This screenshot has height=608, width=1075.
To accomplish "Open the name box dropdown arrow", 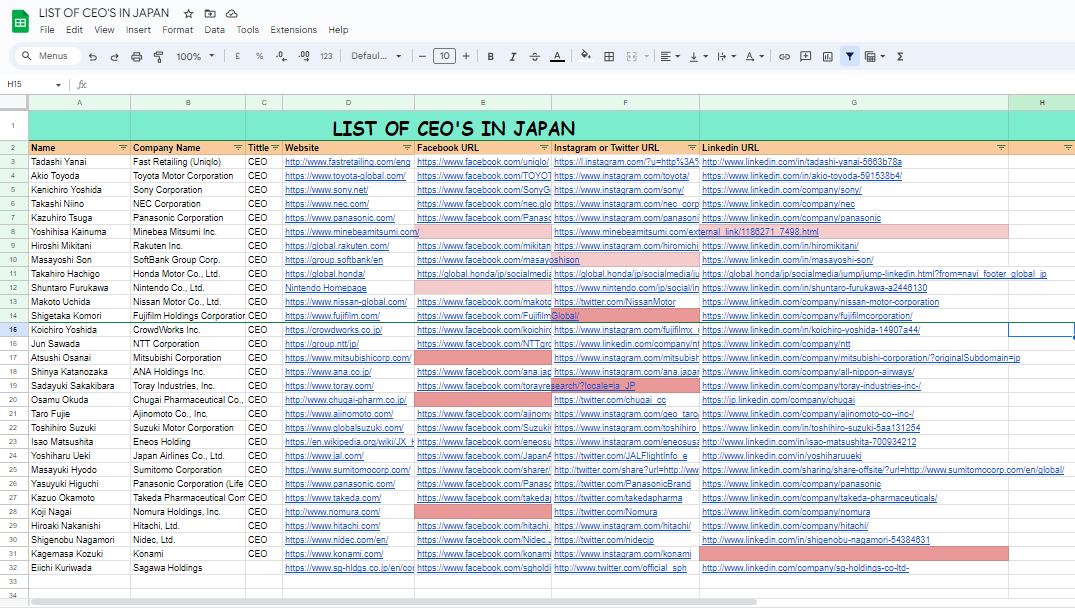I will (x=58, y=85).
